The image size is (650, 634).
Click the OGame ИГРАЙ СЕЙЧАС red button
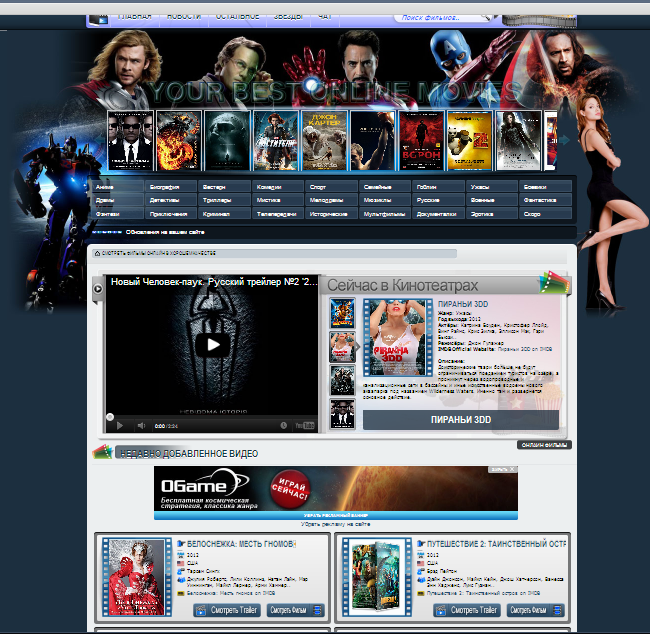tap(289, 488)
